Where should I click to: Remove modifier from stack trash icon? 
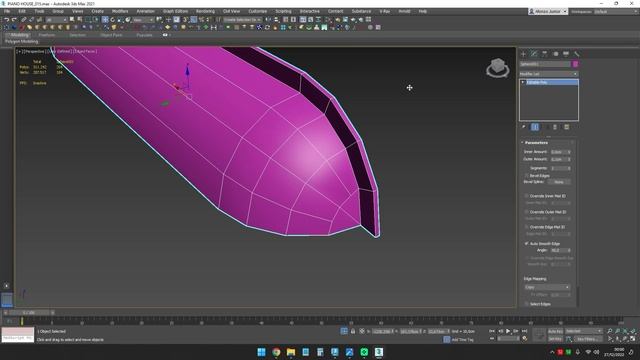(x=555, y=127)
